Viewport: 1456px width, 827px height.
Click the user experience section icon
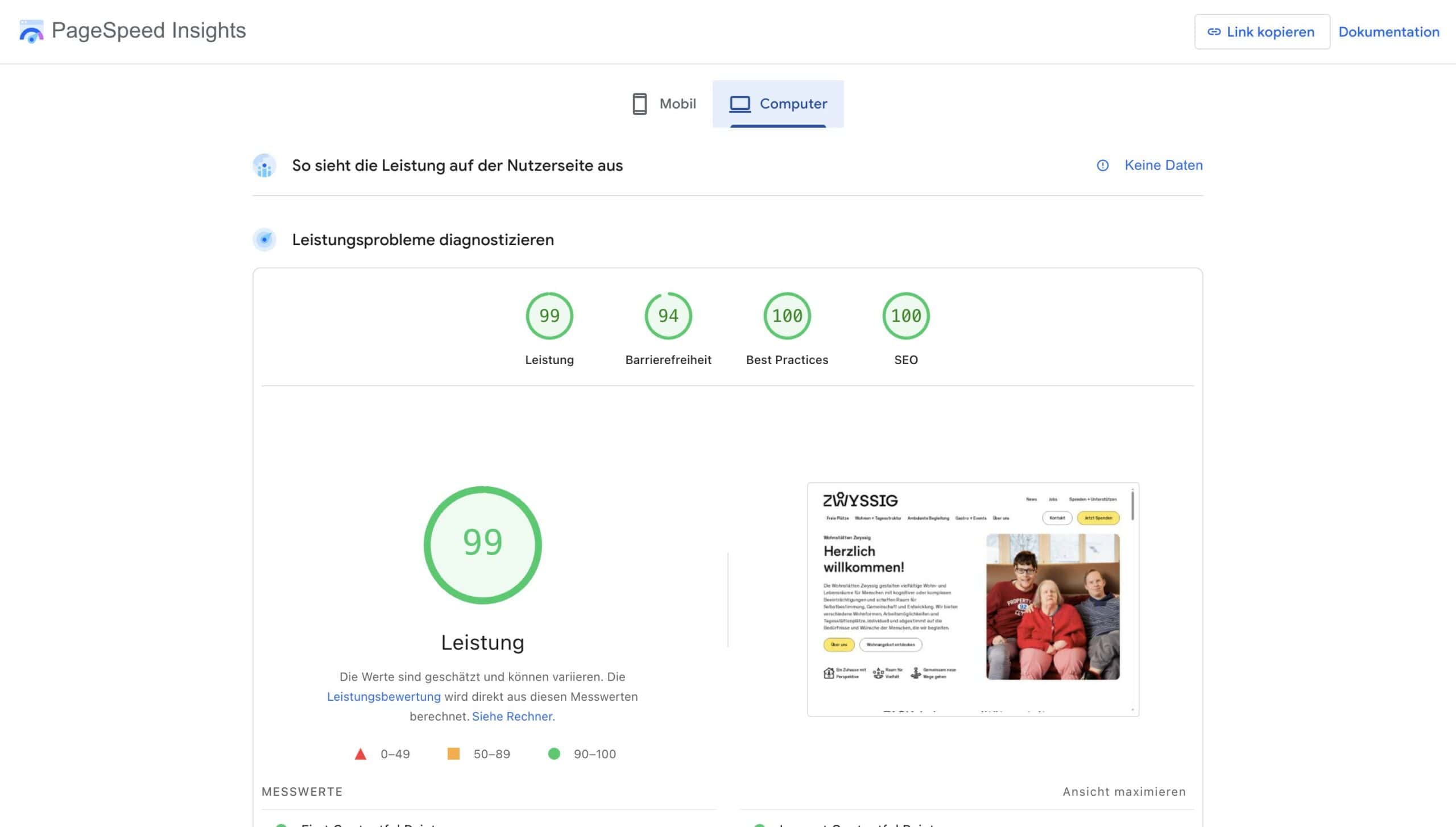[x=264, y=166]
